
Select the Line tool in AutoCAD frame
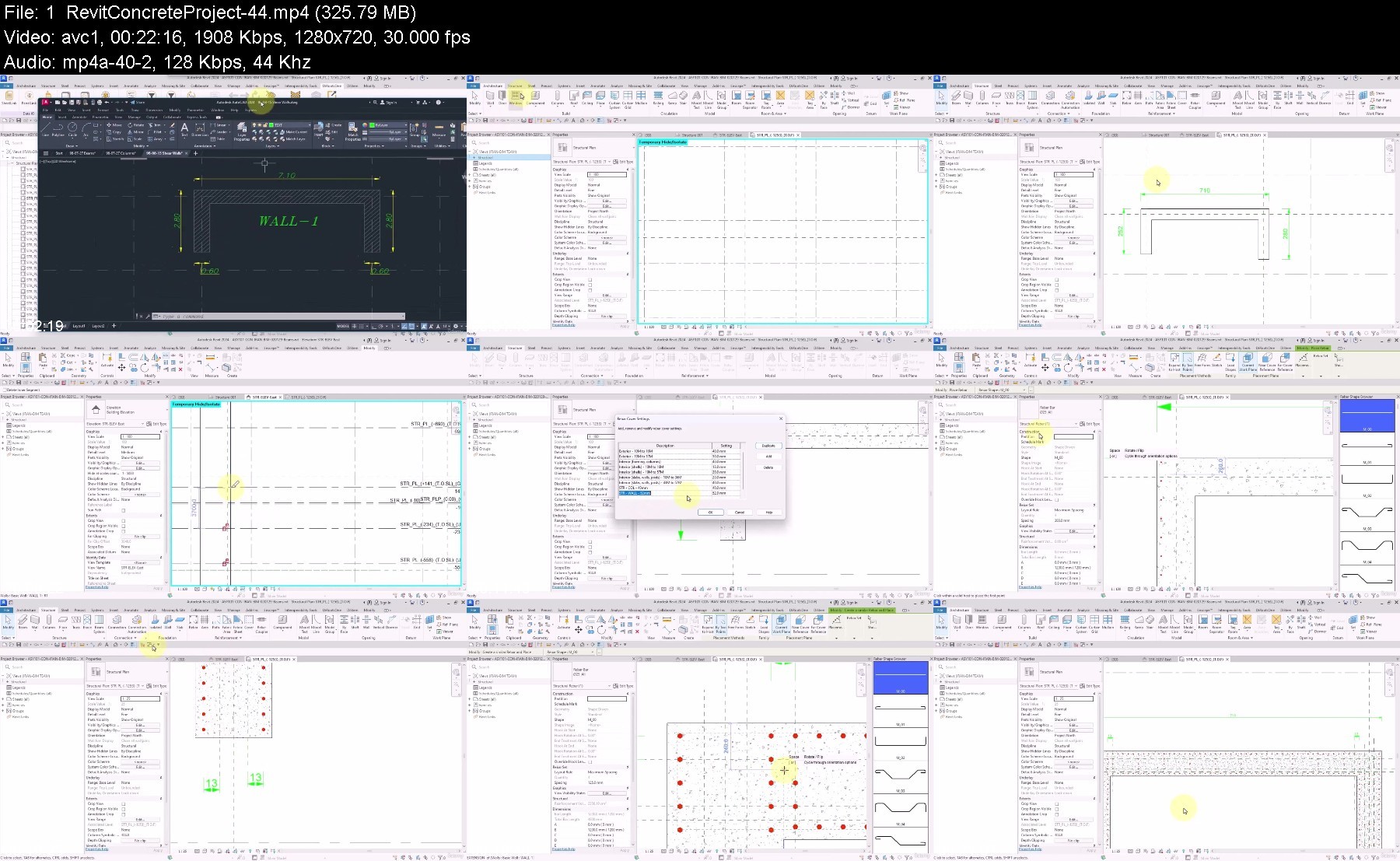45,128
